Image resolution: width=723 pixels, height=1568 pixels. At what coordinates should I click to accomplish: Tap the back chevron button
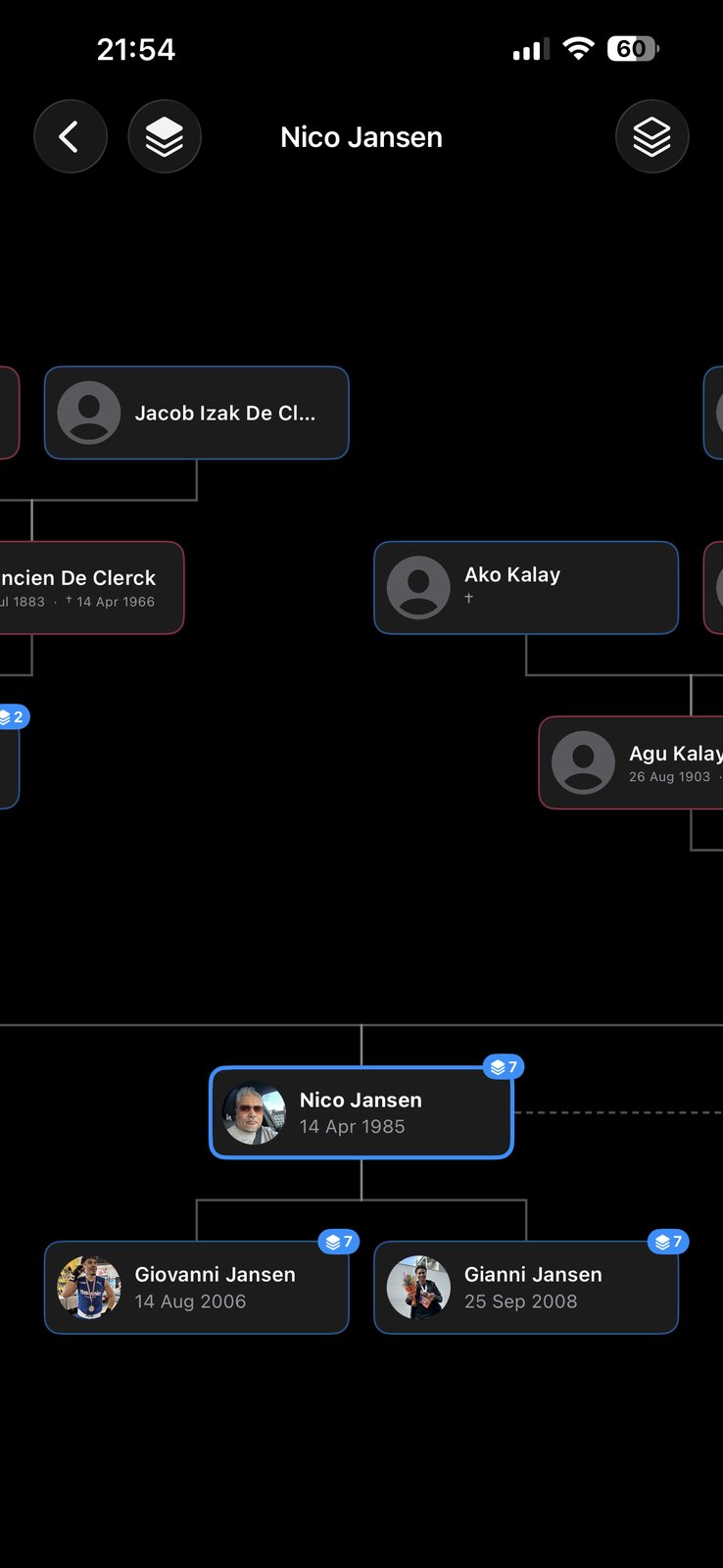click(71, 137)
